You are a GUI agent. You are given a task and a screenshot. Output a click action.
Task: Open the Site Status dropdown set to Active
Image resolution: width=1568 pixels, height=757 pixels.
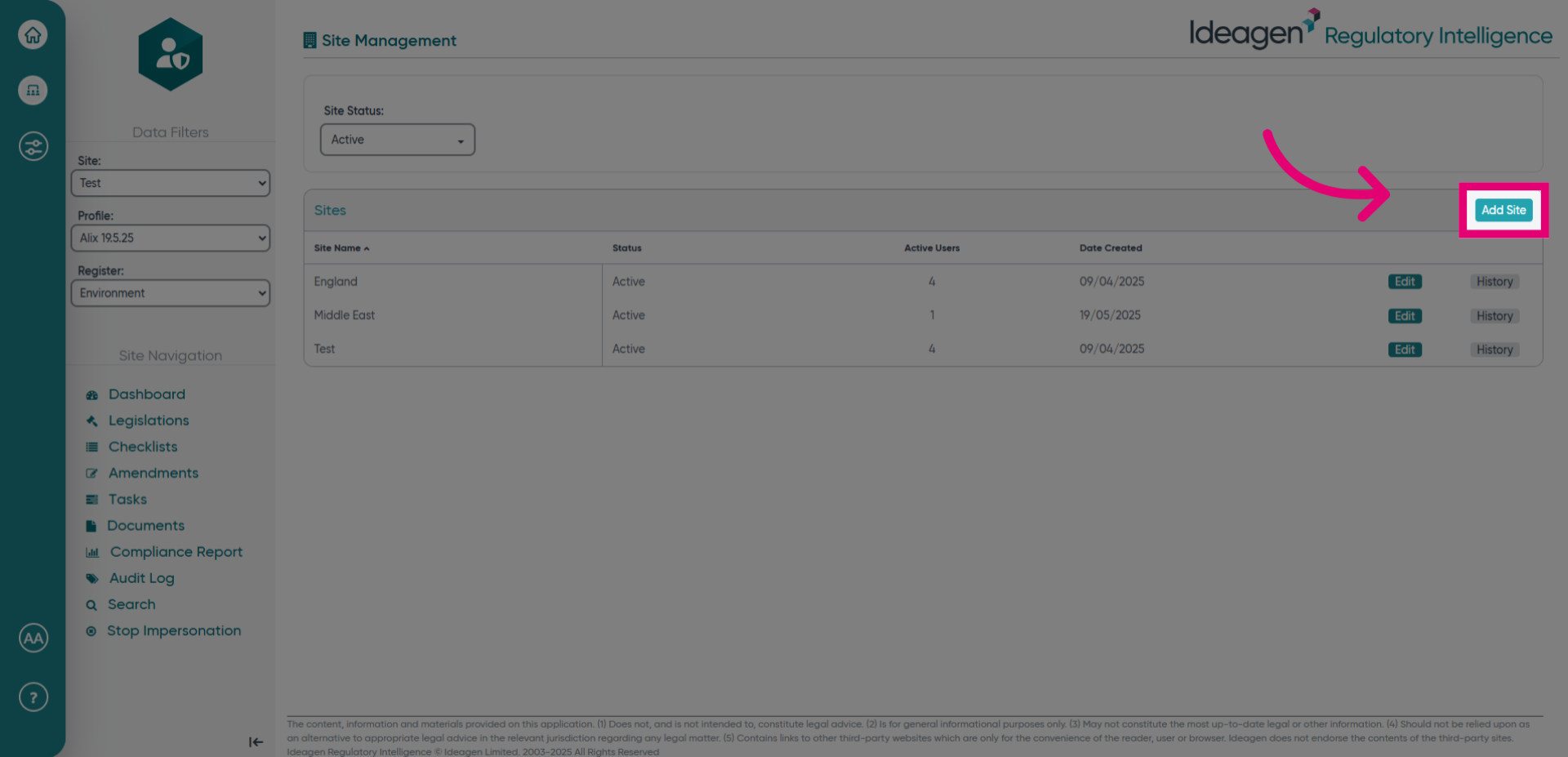tap(398, 140)
